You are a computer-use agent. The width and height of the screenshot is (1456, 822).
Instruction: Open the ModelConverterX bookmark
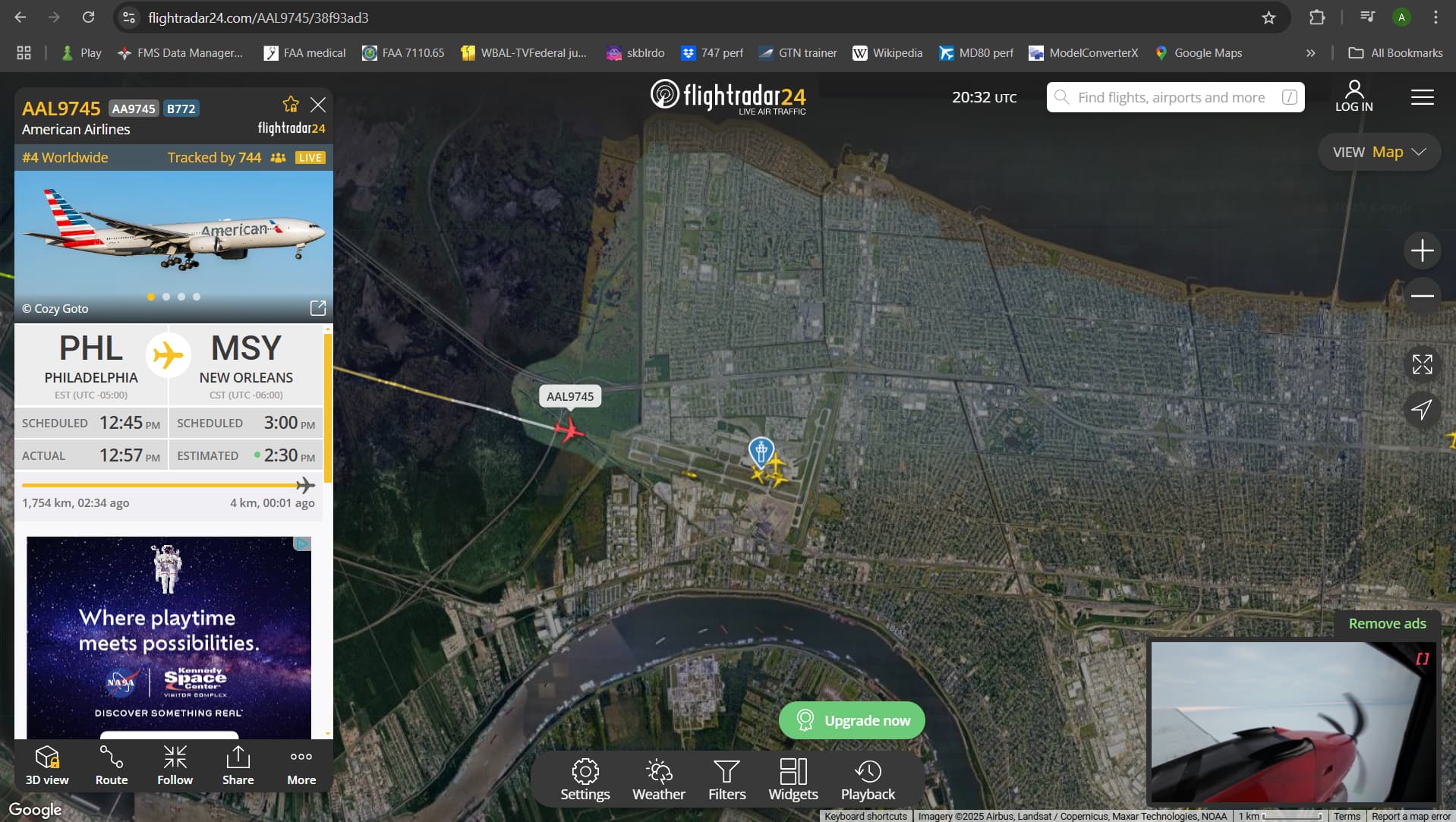(x=1083, y=52)
